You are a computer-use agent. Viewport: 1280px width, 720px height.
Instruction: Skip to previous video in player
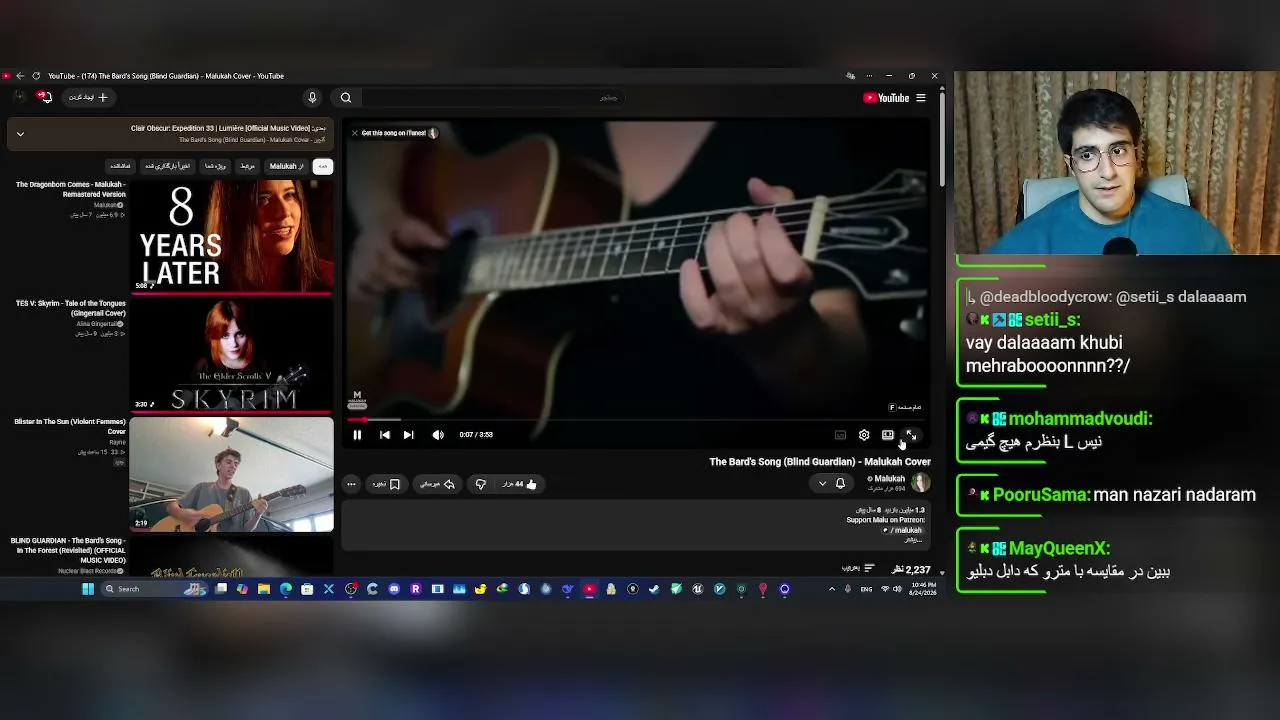(384, 435)
